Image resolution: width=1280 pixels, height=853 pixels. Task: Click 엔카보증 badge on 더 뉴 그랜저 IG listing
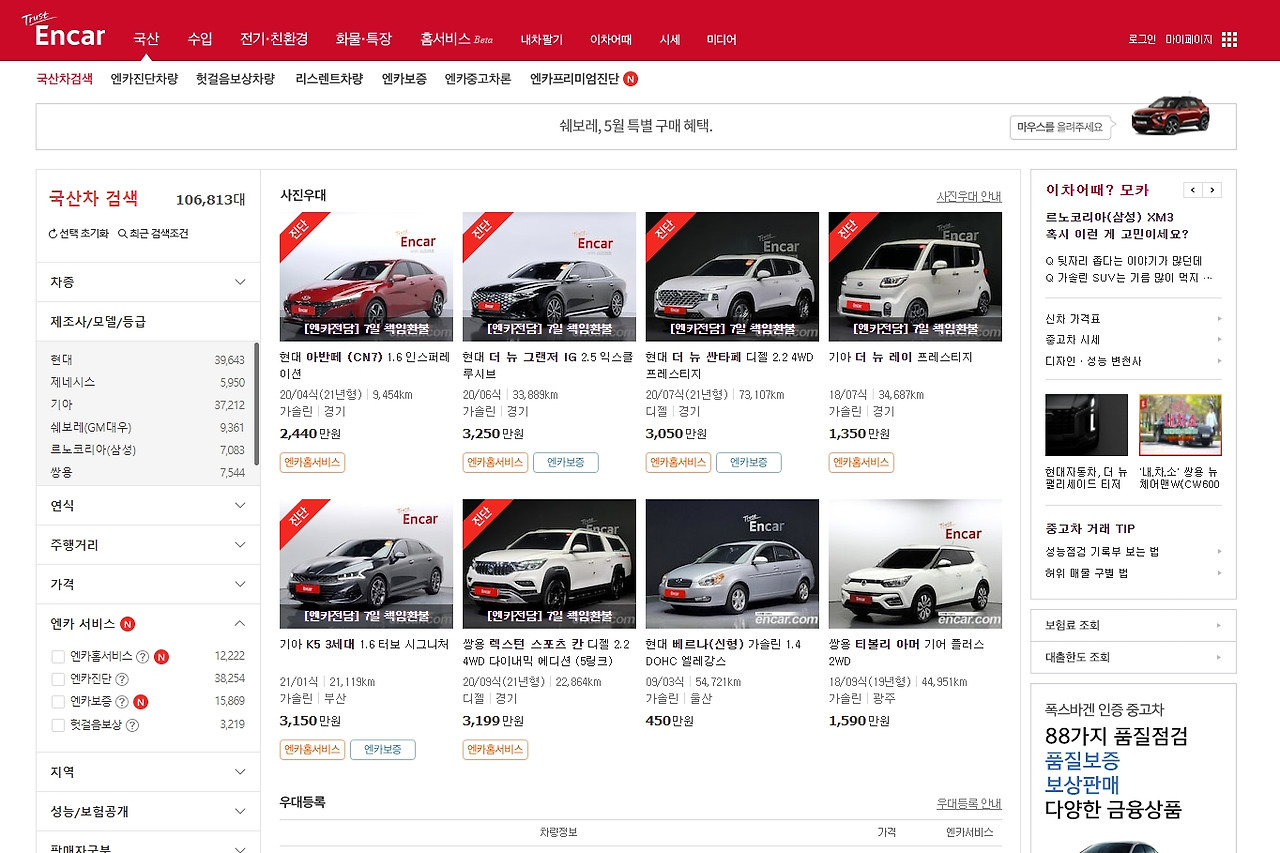pyautogui.click(x=565, y=462)
